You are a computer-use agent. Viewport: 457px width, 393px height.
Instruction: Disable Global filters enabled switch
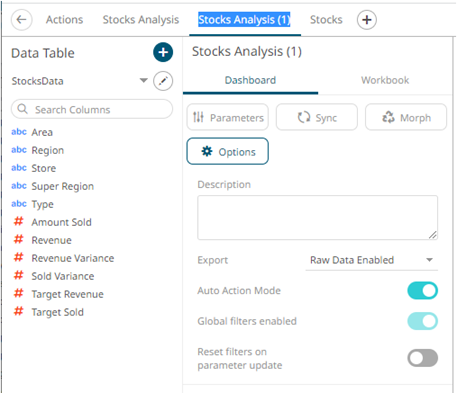(x=422, y=321)
